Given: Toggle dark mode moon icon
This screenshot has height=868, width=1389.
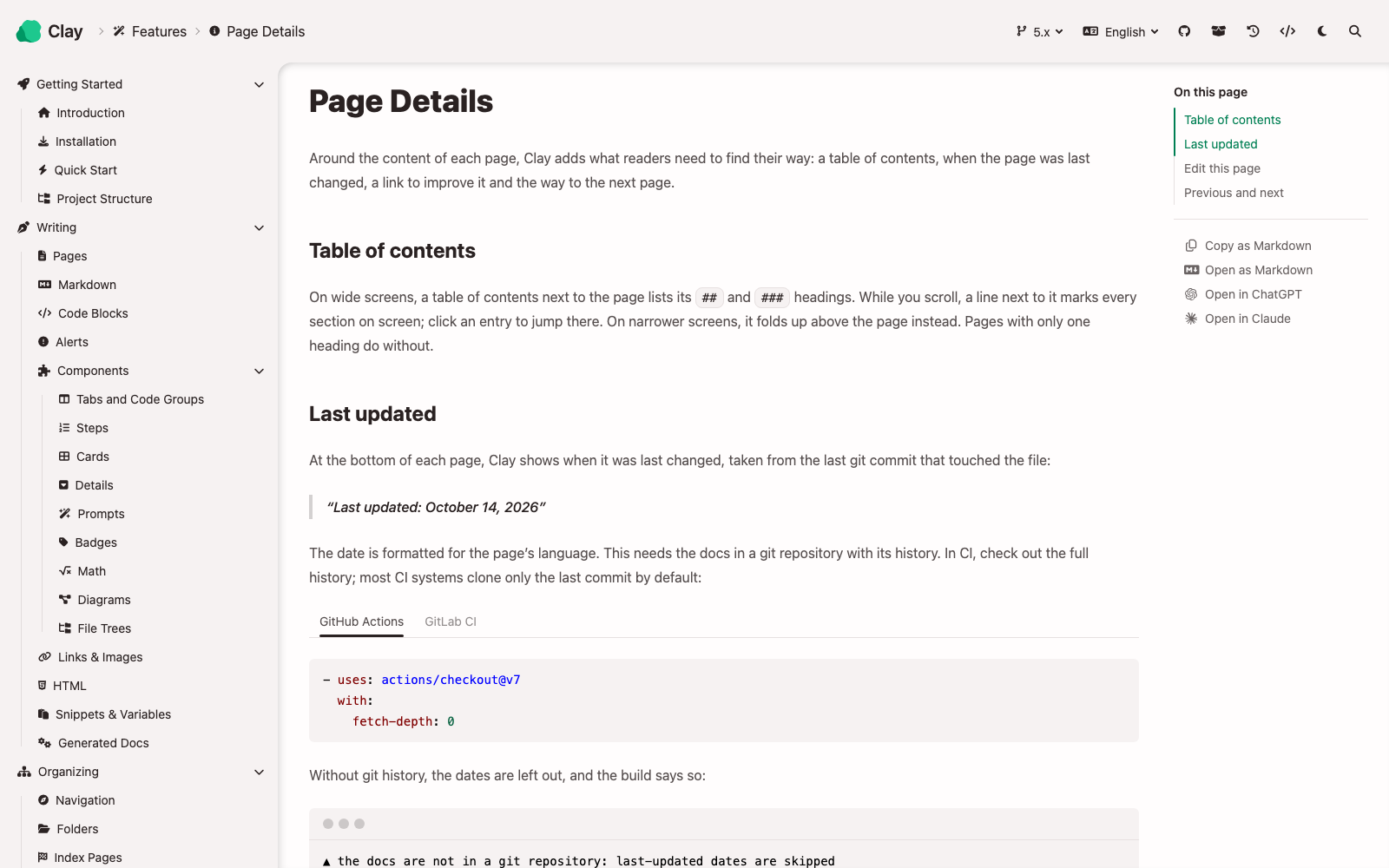Looking at the screenshot, I should [x=1322, y=31].
